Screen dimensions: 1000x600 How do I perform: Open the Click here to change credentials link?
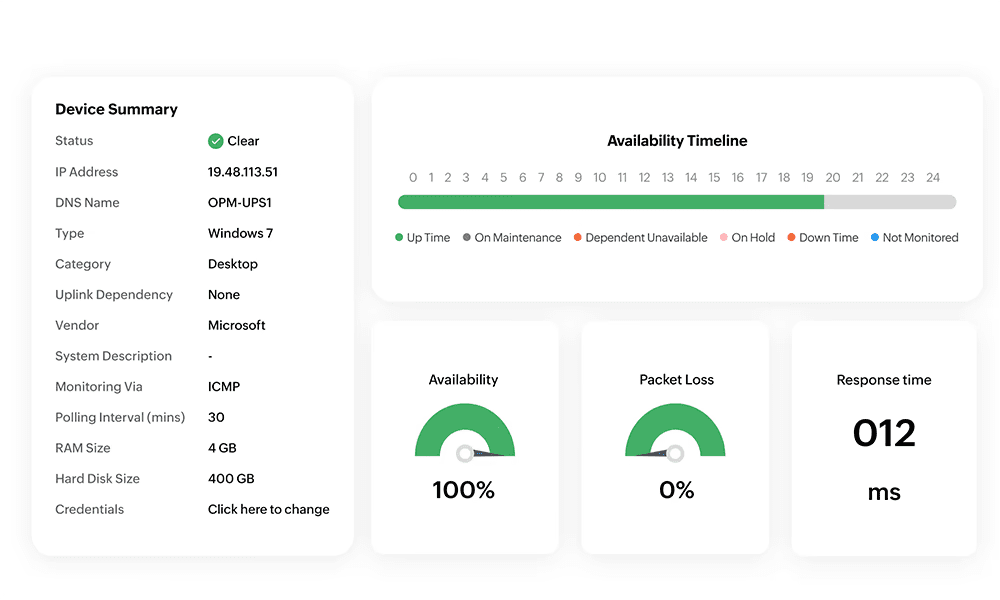(x=268, y=509)
